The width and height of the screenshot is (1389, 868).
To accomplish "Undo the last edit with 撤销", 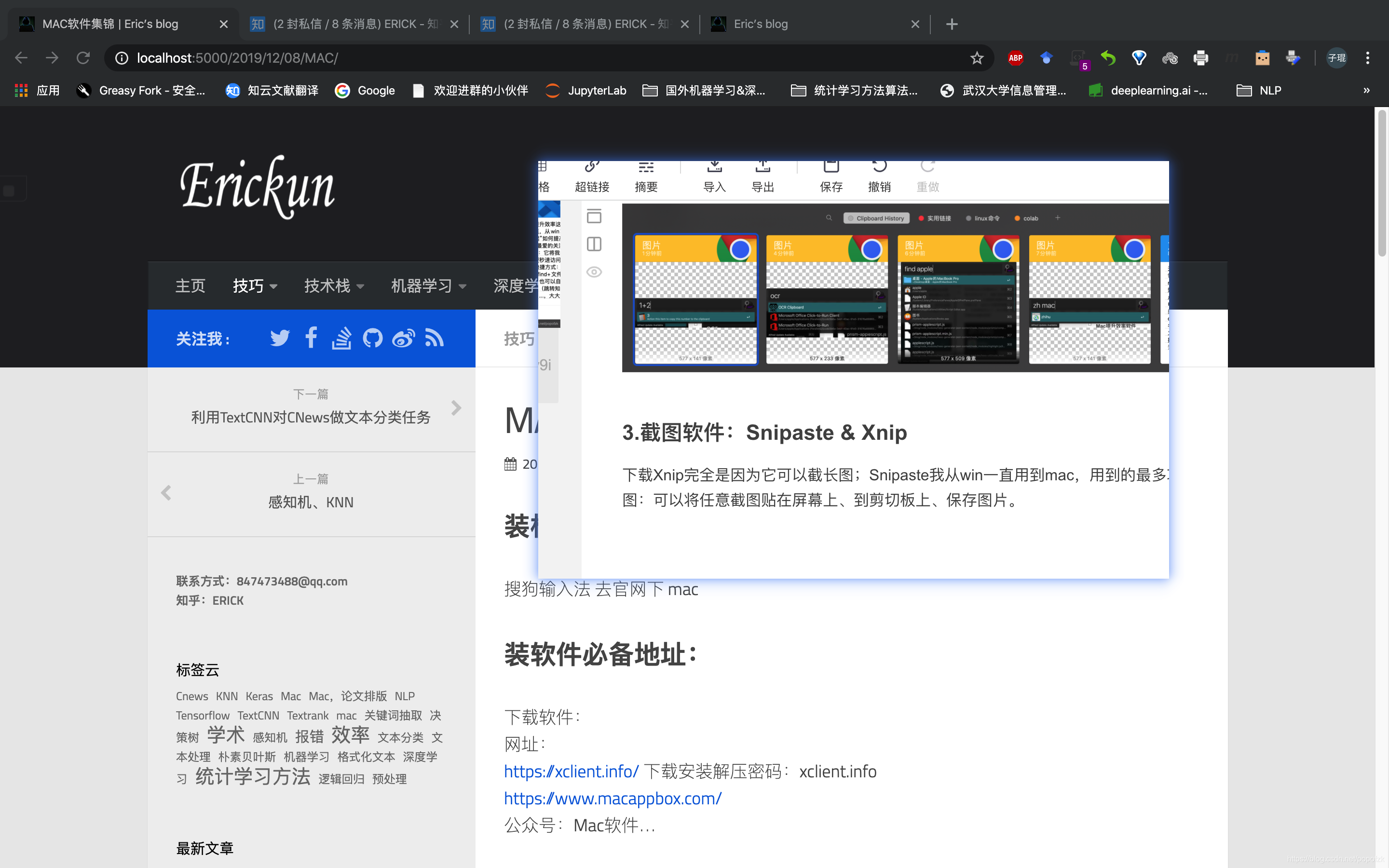I will pyautogui.click(x=880, y=175).
